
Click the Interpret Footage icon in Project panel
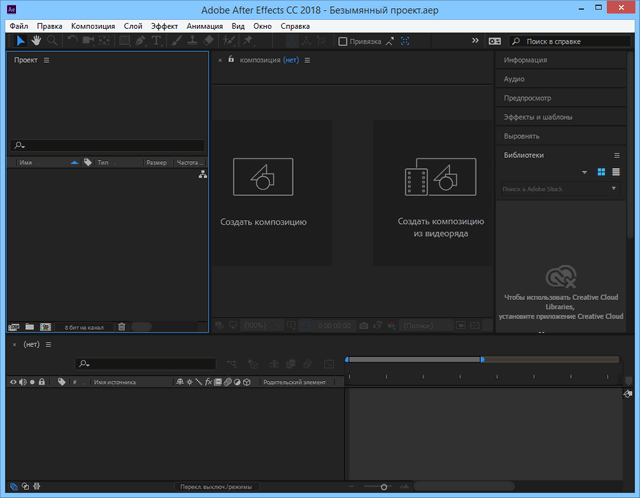[14, 326]
